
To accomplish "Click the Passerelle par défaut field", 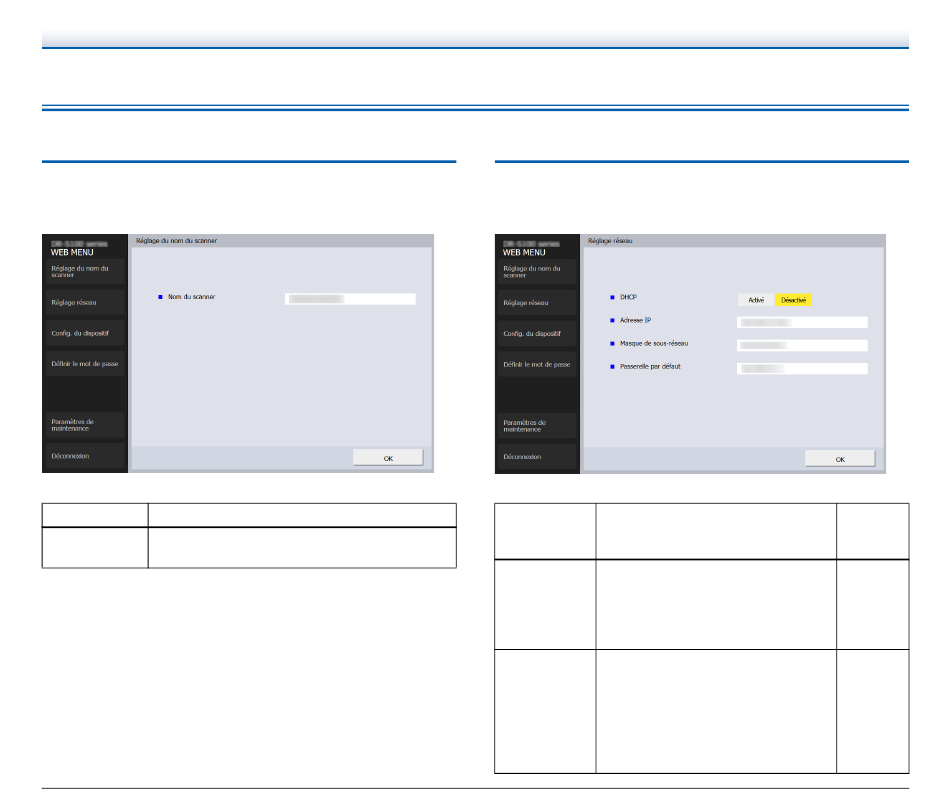I will coord(802,368).
